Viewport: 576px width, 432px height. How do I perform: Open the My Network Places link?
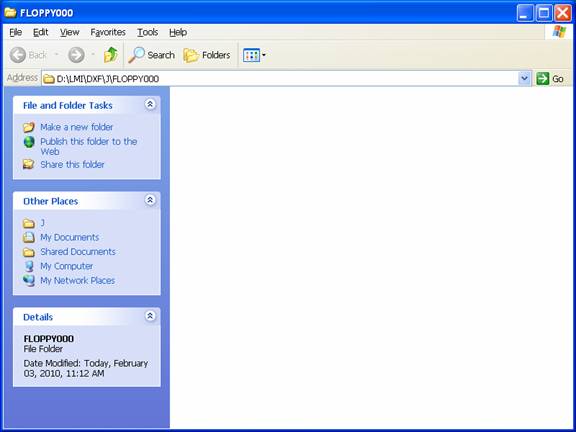(x=78, y=281)
